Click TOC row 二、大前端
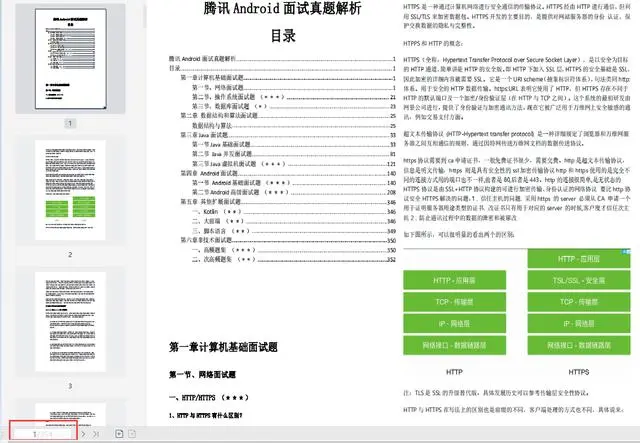 click(x=294, y=221)
